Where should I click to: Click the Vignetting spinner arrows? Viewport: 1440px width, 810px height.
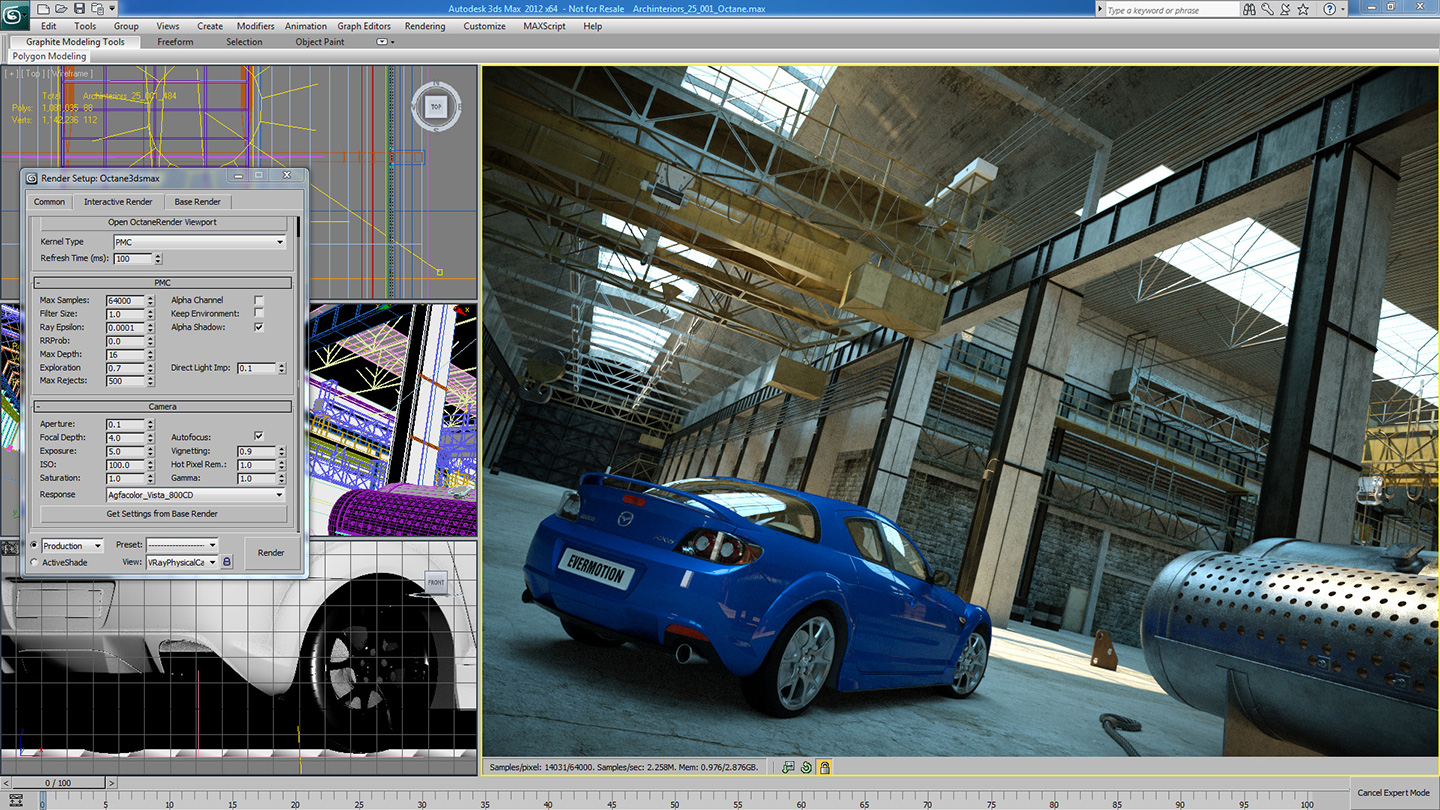[282, 451]
